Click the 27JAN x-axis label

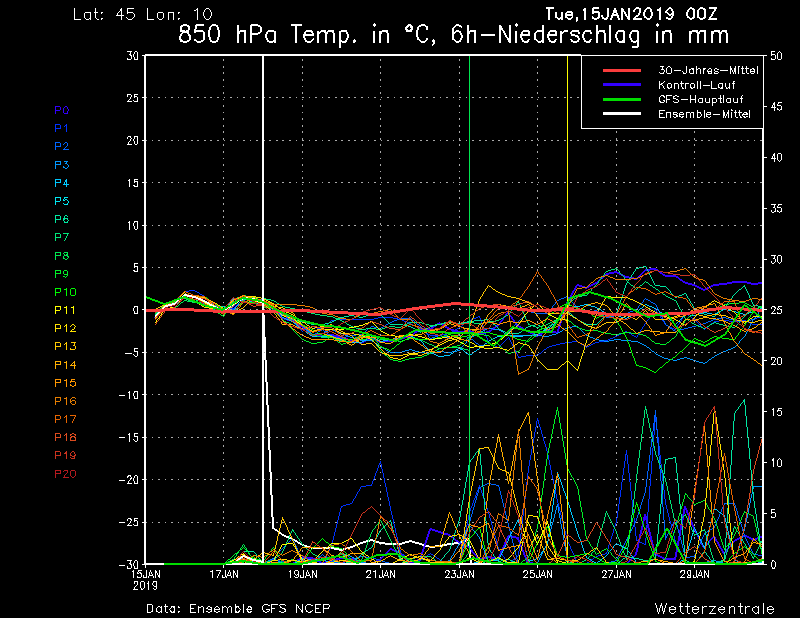tap(616, 575)
